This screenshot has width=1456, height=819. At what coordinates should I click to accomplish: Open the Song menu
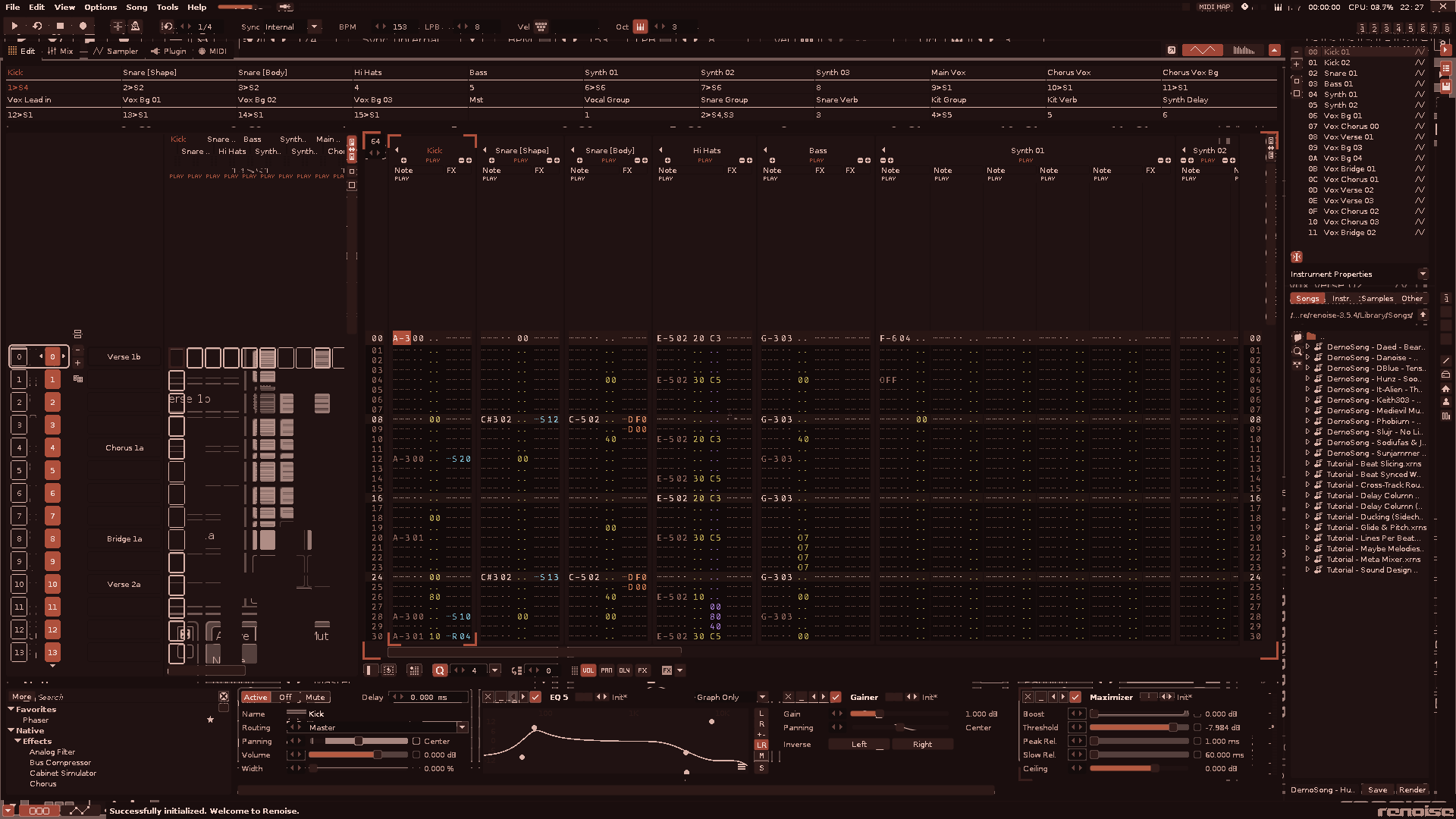[x=136, y=7]
